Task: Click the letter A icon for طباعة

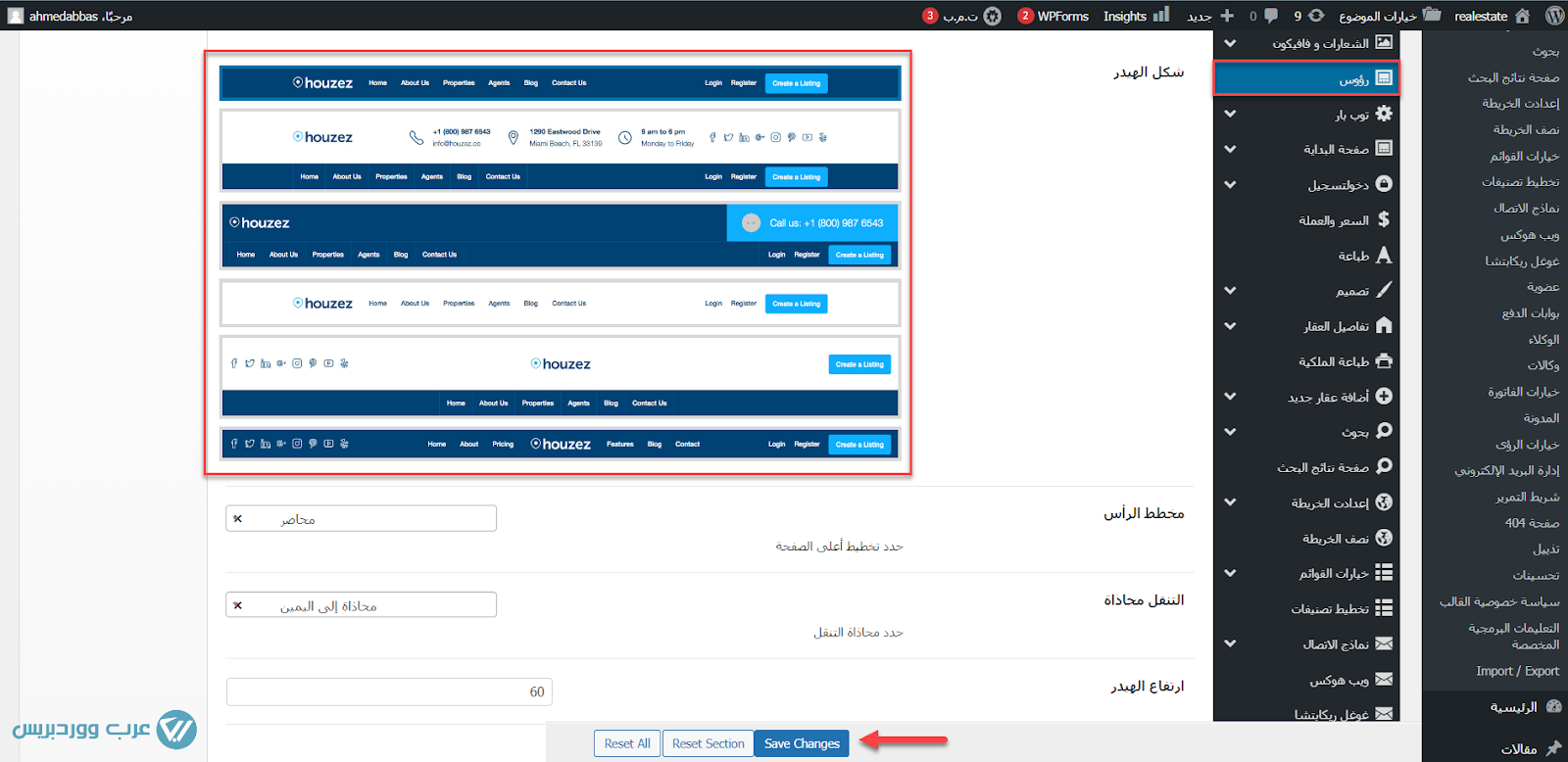Action: [1384, 255]
